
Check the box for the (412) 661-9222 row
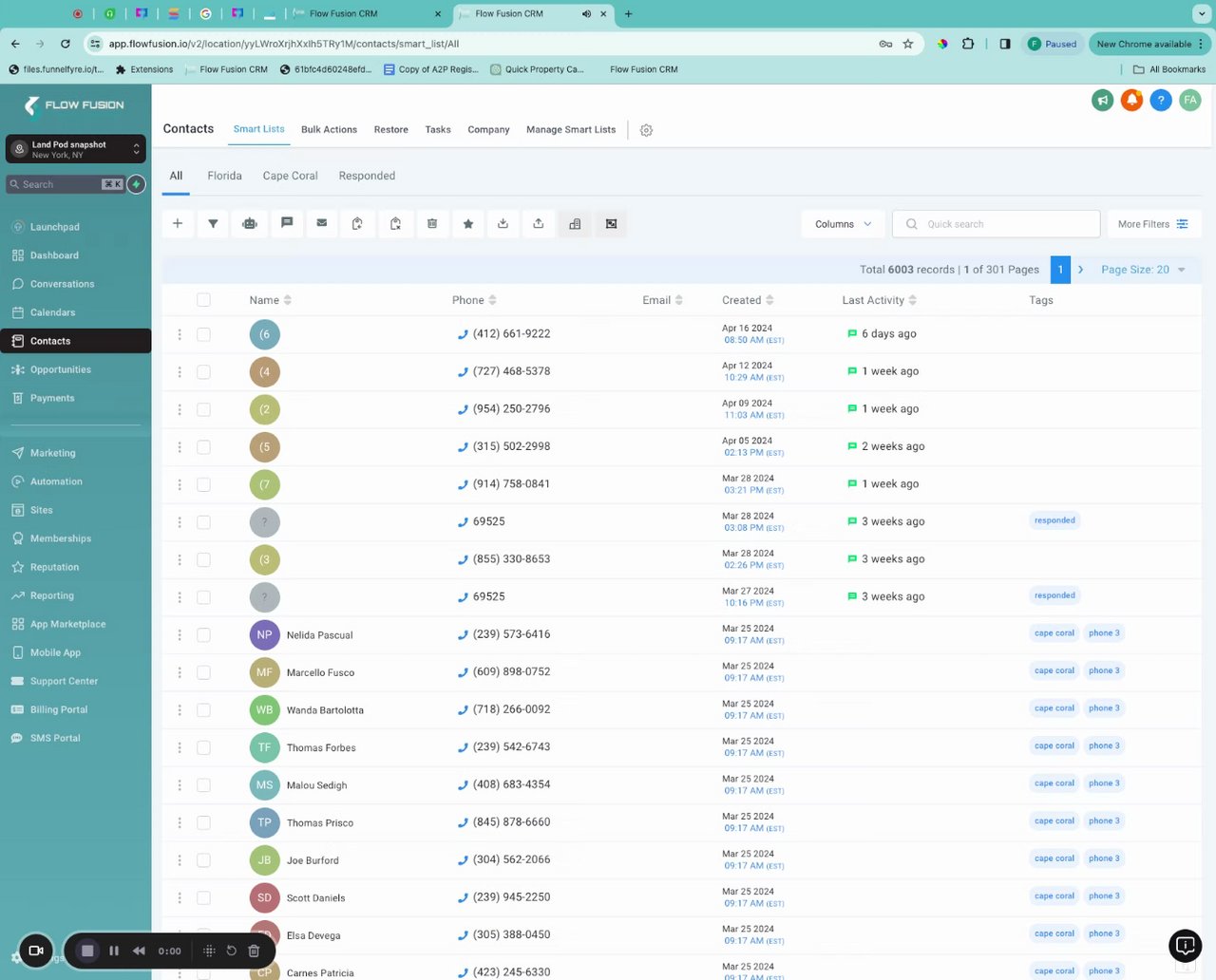click(203, 334)
